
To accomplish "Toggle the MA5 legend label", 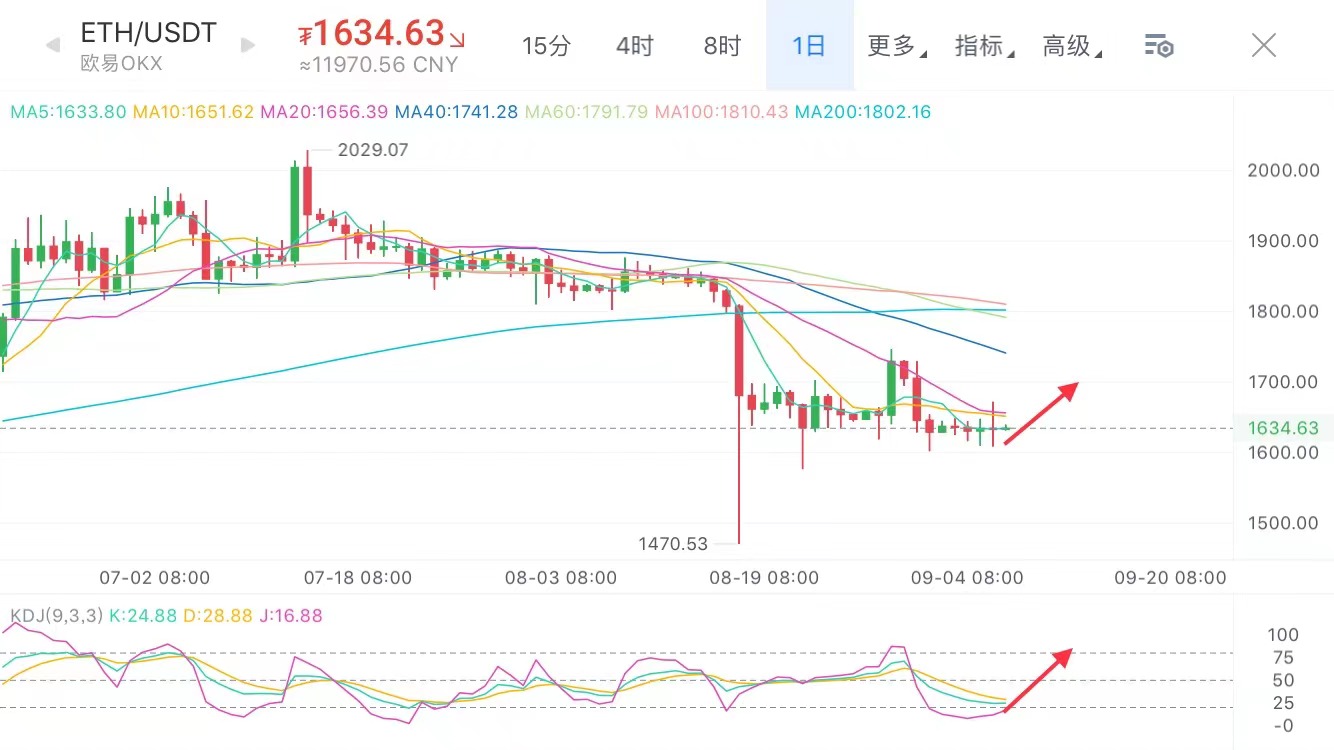I will (x=68, y=112).
